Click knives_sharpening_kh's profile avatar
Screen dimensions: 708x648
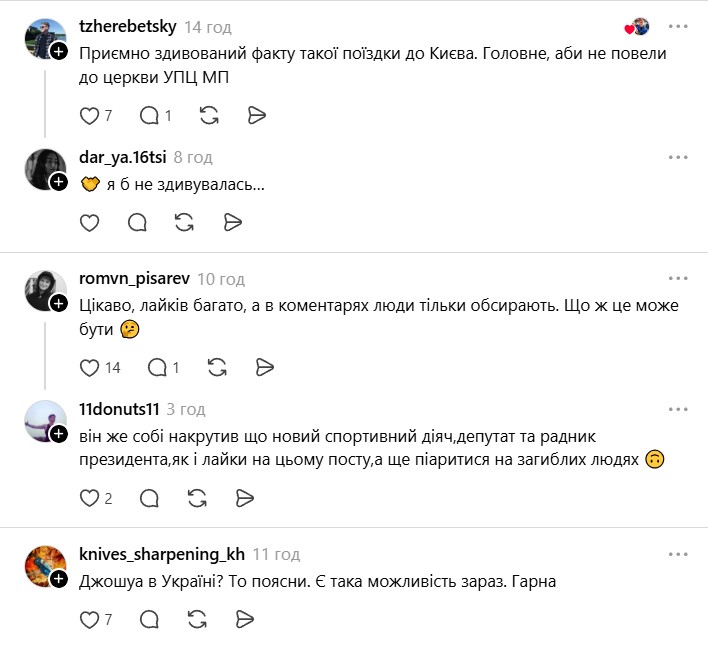(45, 567)
